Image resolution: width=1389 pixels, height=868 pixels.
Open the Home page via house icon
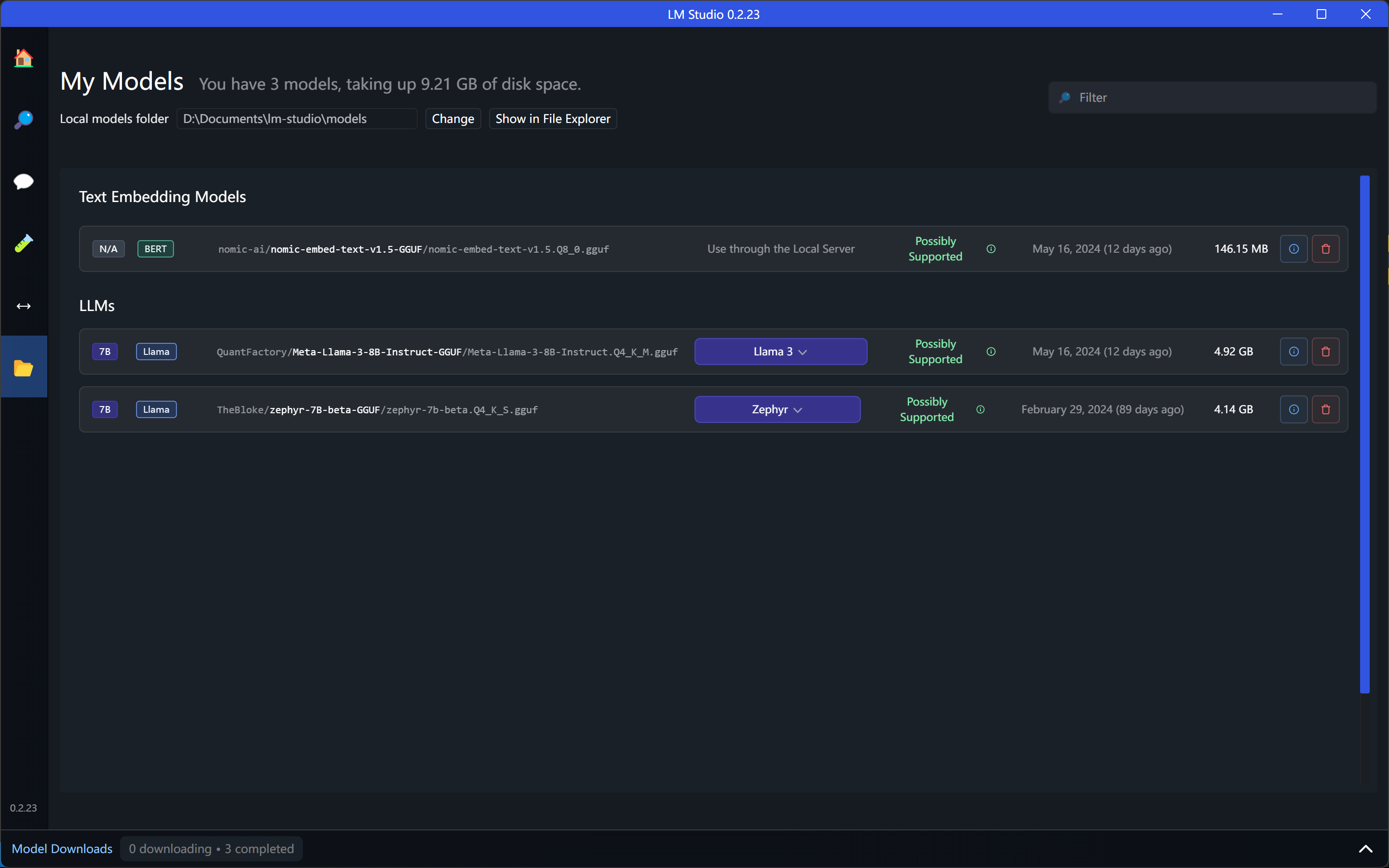[x=24, y=58]
